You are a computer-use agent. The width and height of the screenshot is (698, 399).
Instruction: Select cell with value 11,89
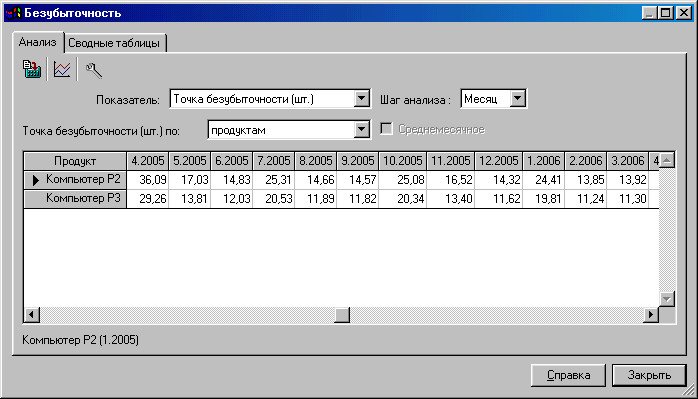pyautogui.click(x=315, y=199)
